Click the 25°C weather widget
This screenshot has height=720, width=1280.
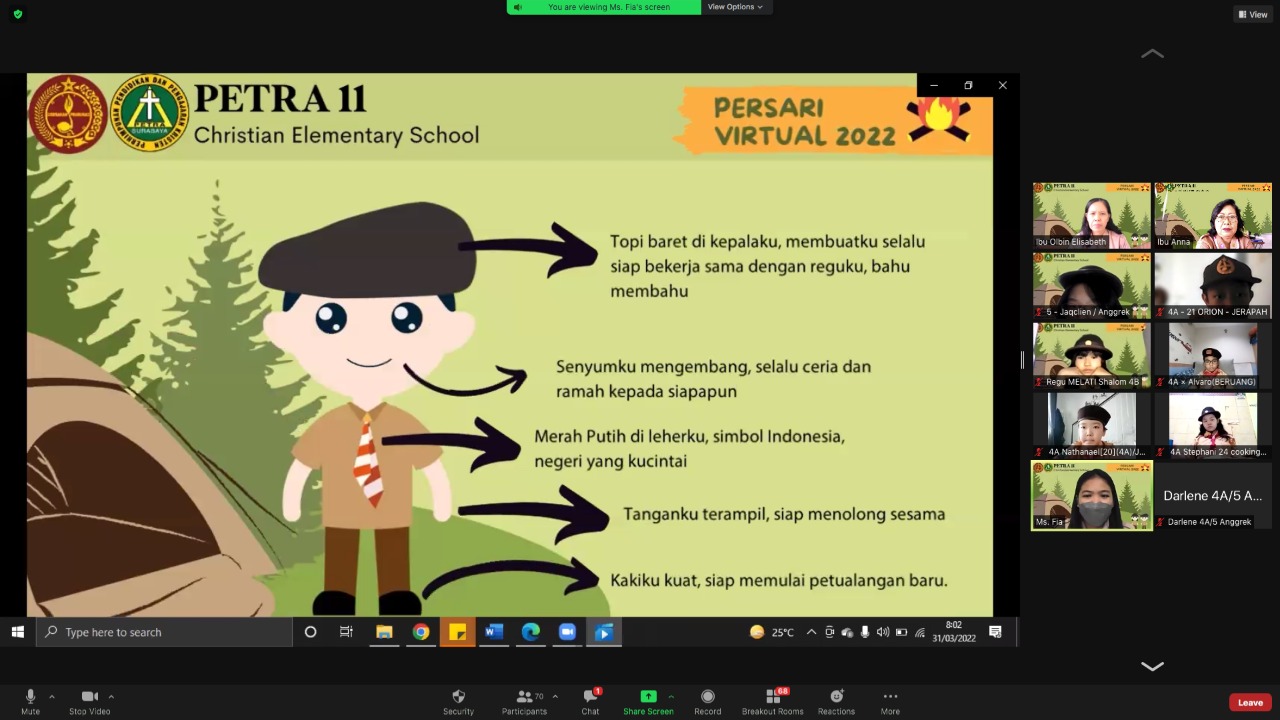(772, 632)
